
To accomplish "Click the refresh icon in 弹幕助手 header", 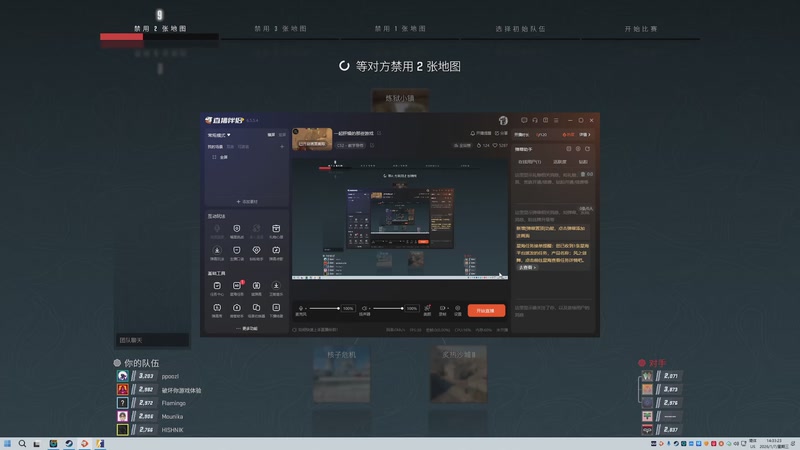I will click(x=587, y=149).
